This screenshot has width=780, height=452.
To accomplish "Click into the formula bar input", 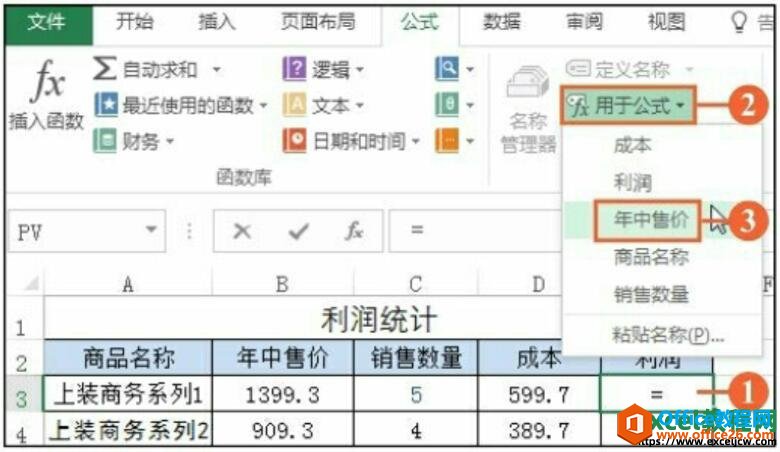I will pos(476,231).
